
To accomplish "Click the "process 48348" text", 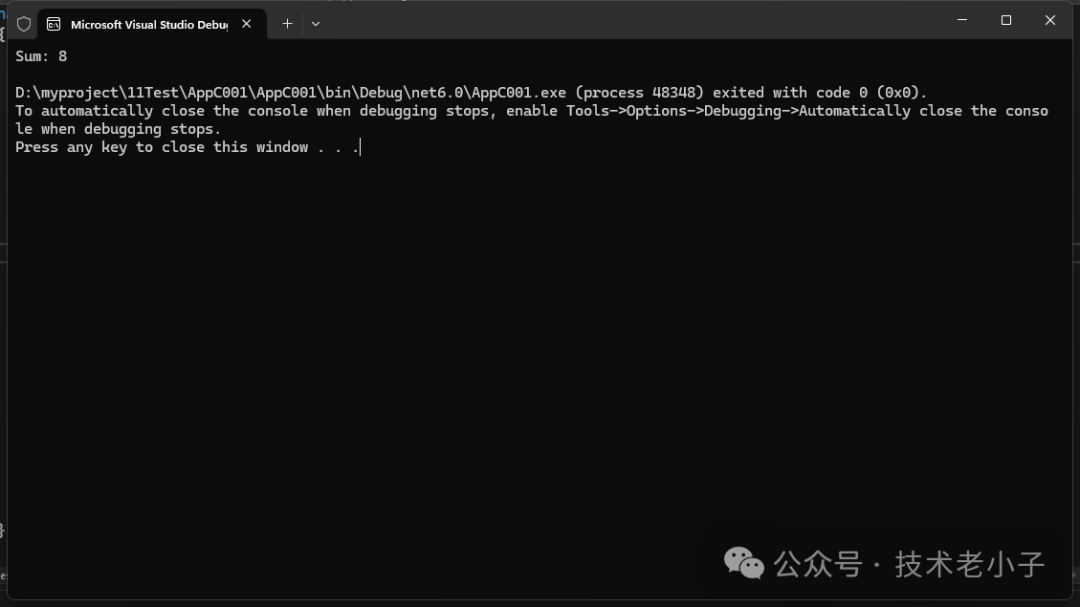I will click(640, 93).
